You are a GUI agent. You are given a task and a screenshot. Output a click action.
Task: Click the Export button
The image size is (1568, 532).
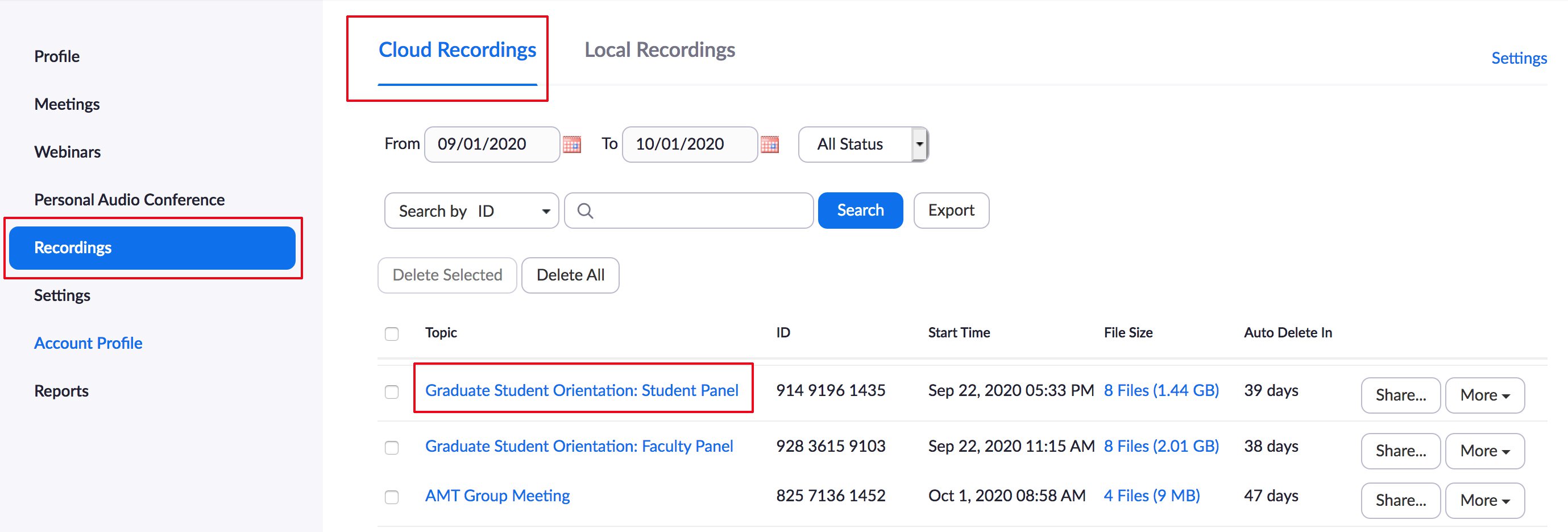(x=950, y=211)
